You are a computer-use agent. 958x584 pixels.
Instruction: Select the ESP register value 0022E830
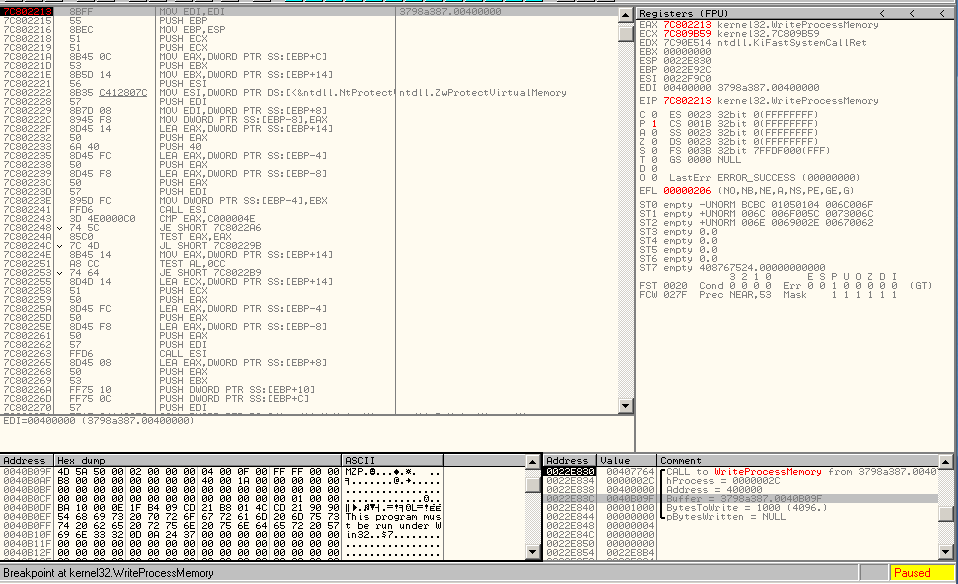coord(687,61)
